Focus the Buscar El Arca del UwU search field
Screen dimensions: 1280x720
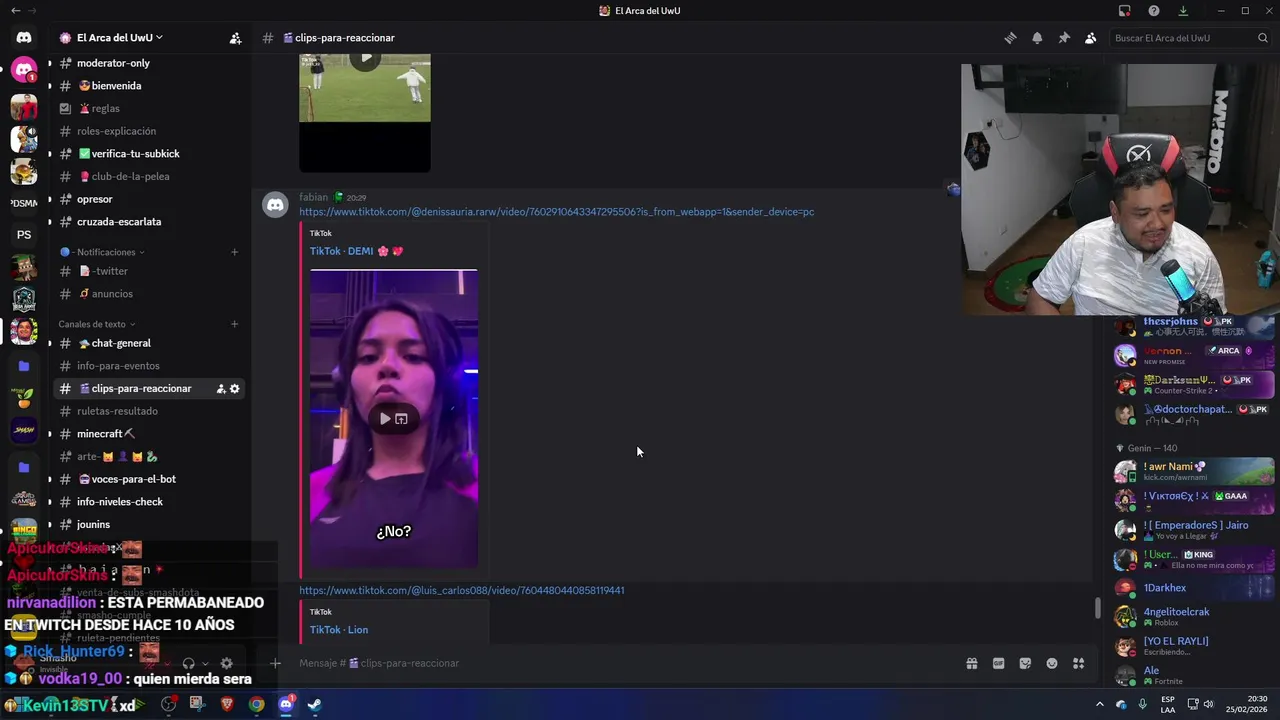(1191, 38)
